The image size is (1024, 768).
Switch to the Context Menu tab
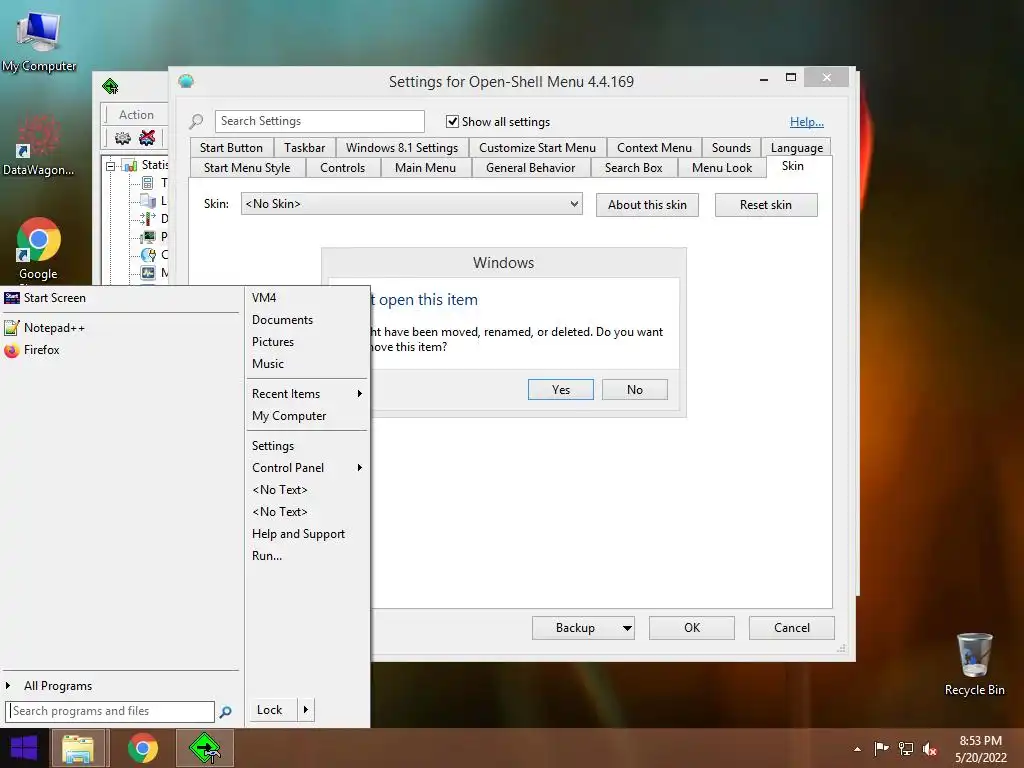[654, 148]
